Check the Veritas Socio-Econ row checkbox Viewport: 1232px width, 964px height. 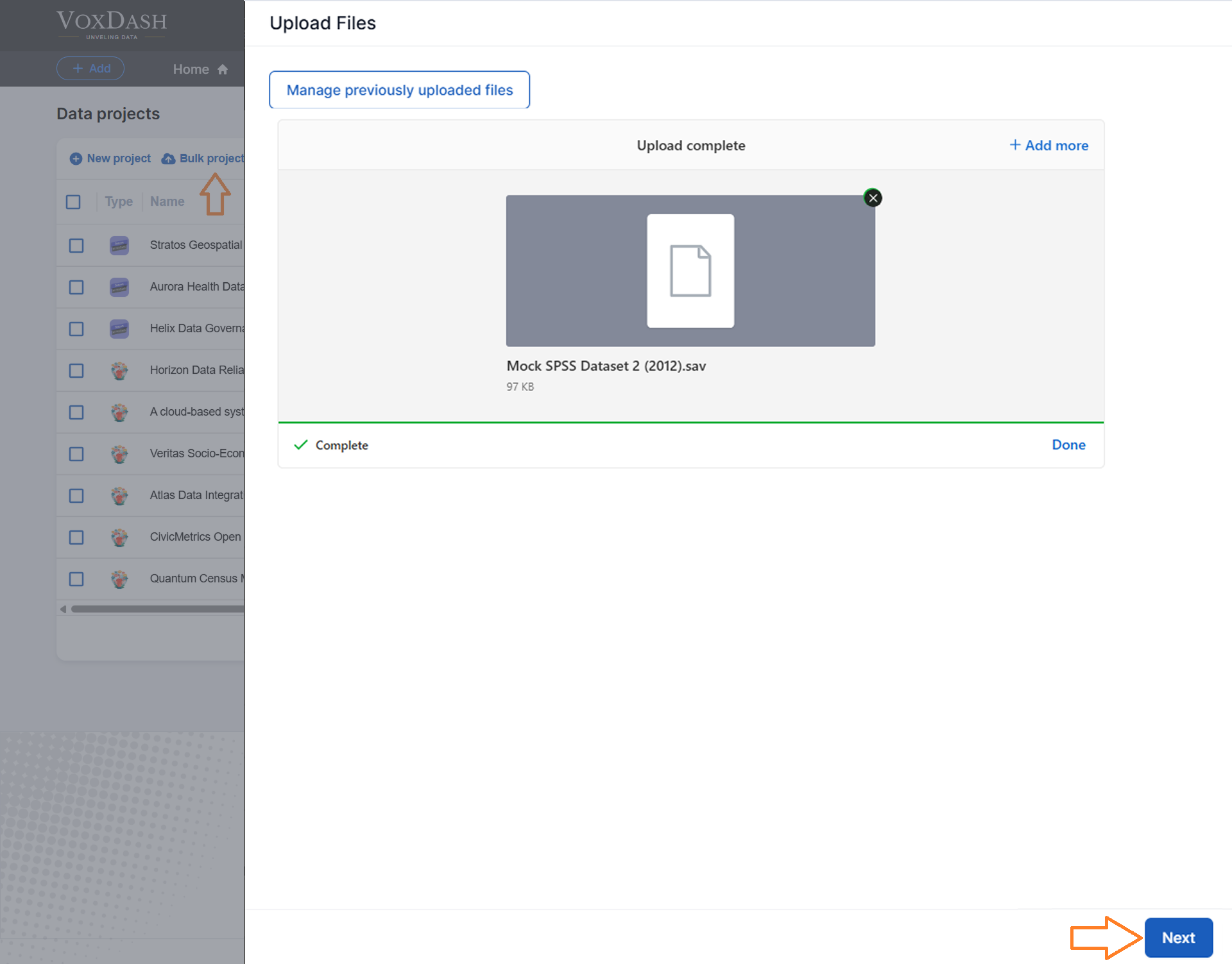point(76,454)
